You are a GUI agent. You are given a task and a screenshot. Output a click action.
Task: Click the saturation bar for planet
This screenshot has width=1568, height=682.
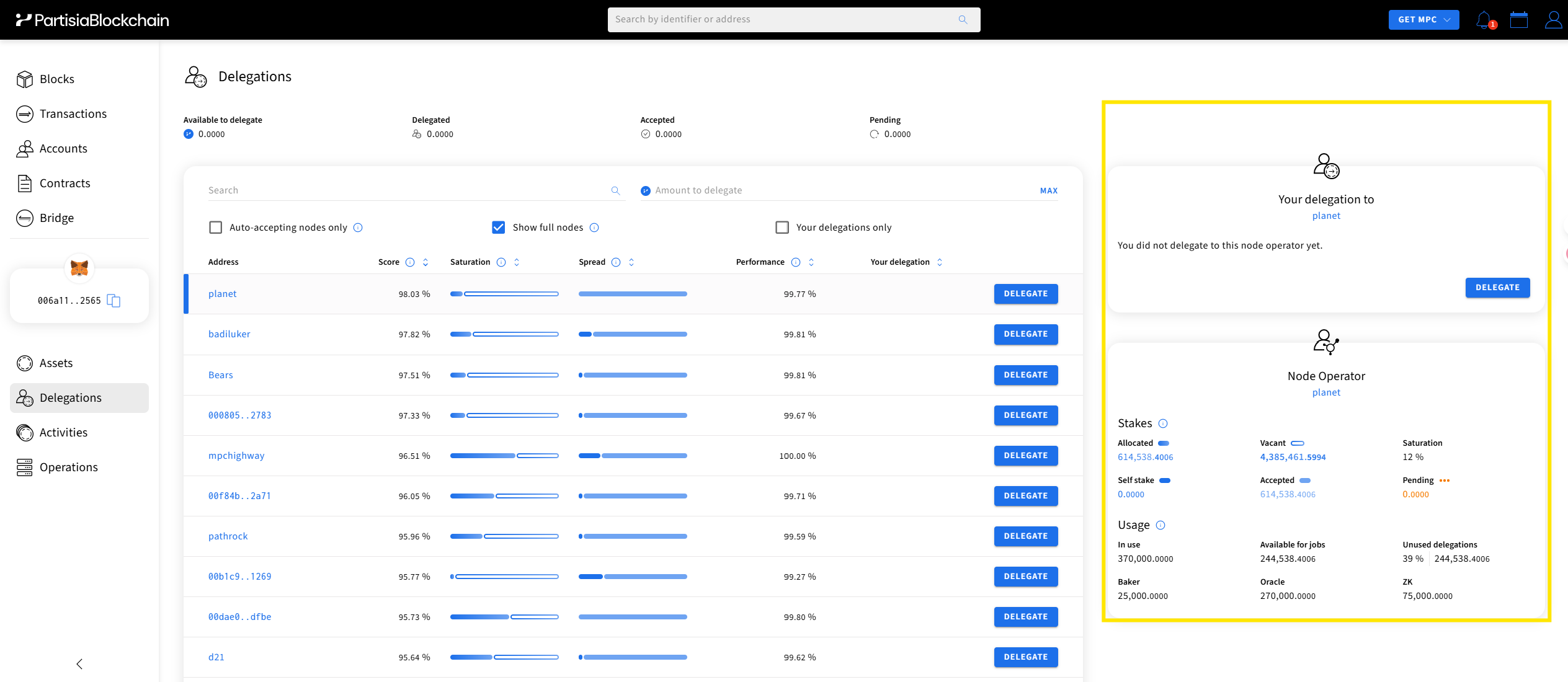coord(504,294)
